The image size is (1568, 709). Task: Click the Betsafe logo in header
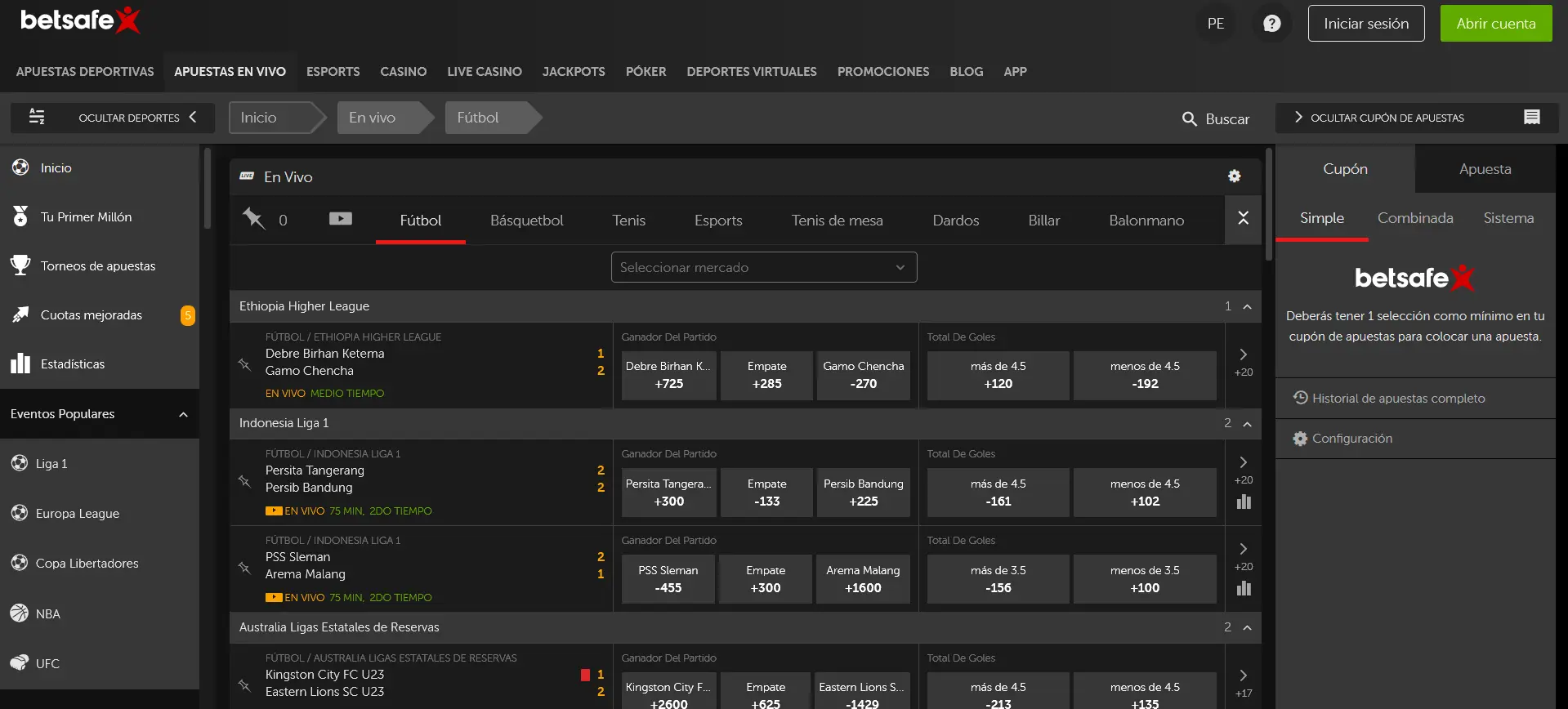(x=80, y=20)
